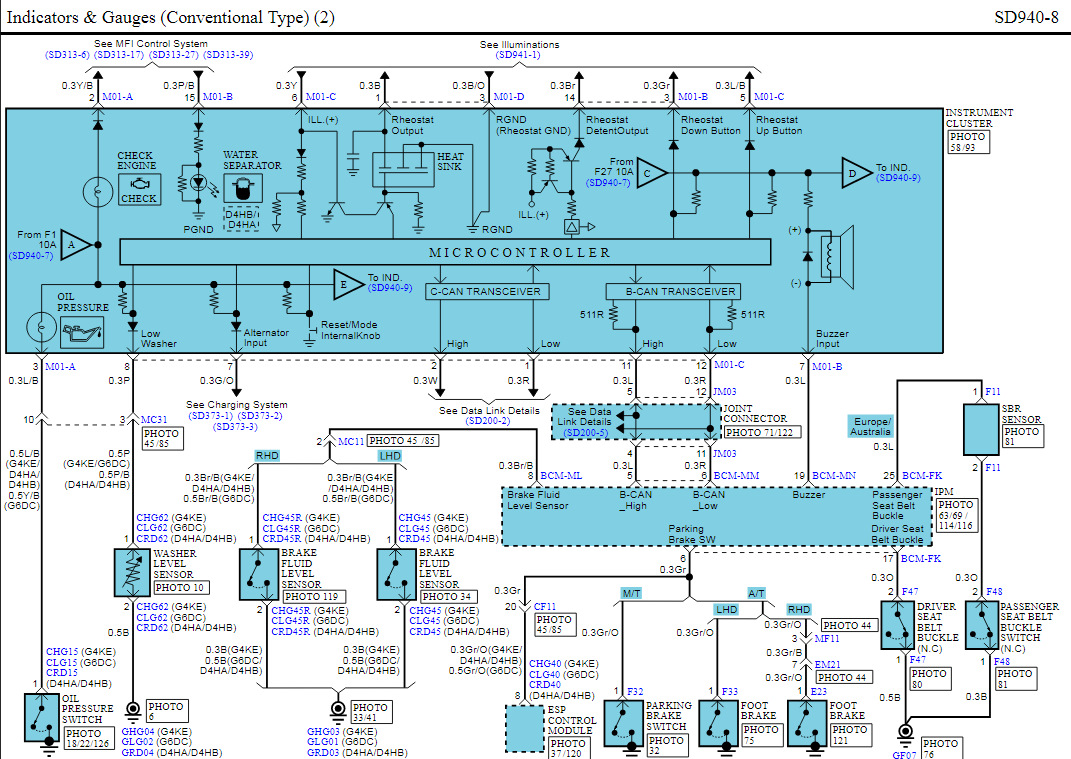Screen dimensions: 1071x759
Task: Click the WASHER LEVEL SENSOR symbol box
Action: pos(133,572)
